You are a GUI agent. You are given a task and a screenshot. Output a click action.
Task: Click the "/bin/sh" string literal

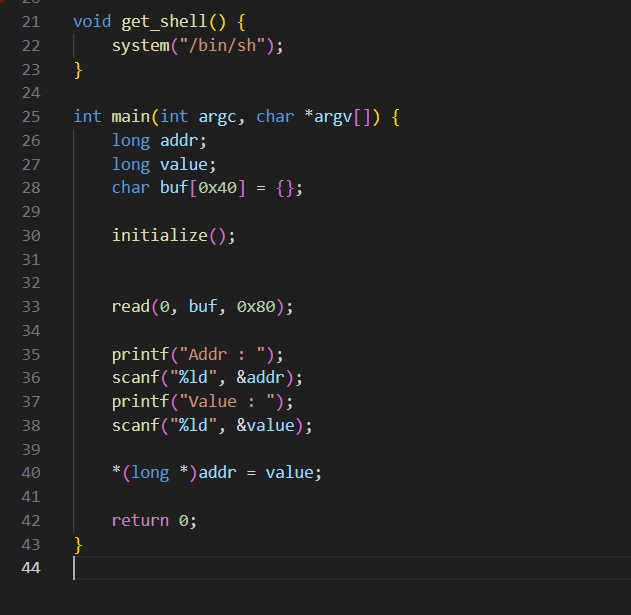click(x=223, y=45)
